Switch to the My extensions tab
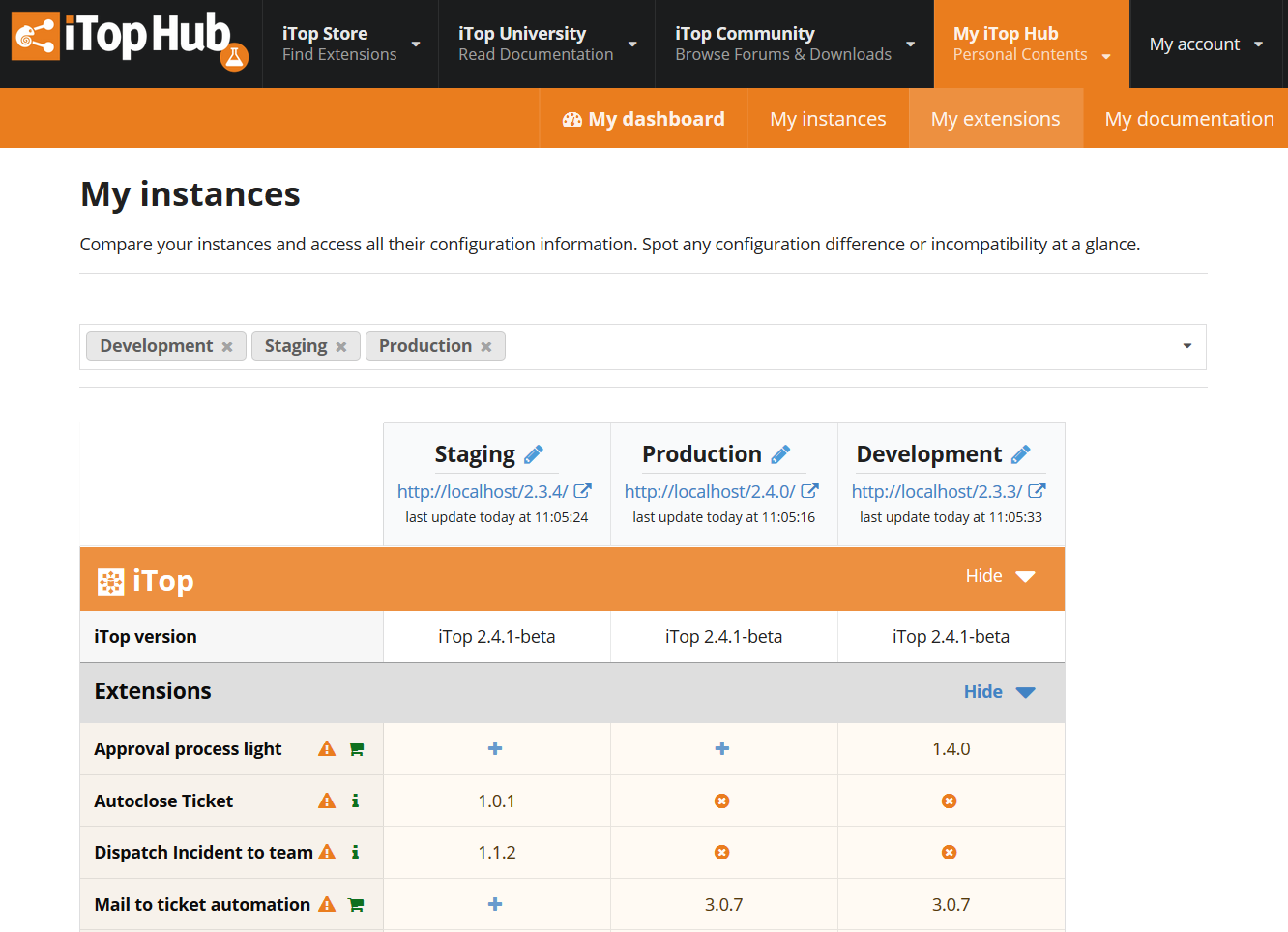This screenshot has height=932, width=1288. pos(995,119)
